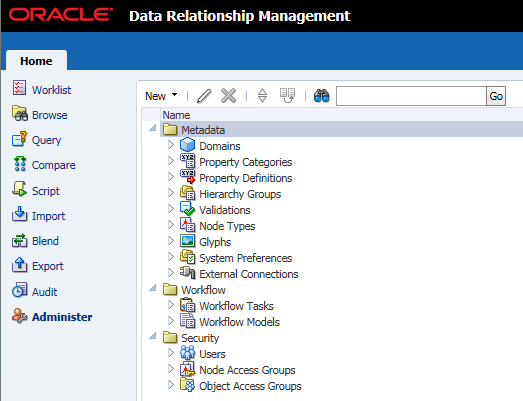Select the Workflow folder row text
Screen dimensions: 523x401
(x=203, y=290)
